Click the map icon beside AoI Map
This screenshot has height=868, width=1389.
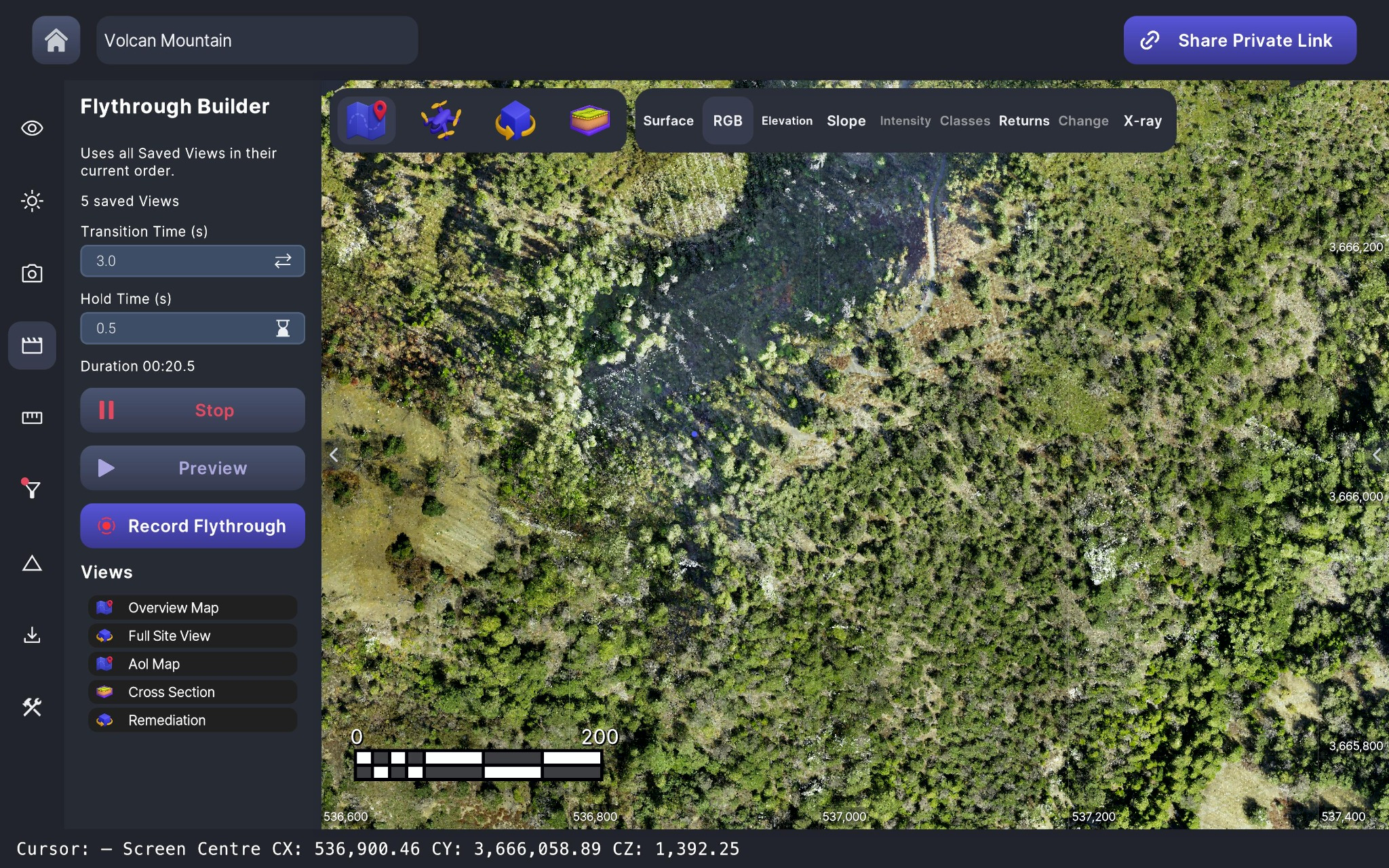104,664
